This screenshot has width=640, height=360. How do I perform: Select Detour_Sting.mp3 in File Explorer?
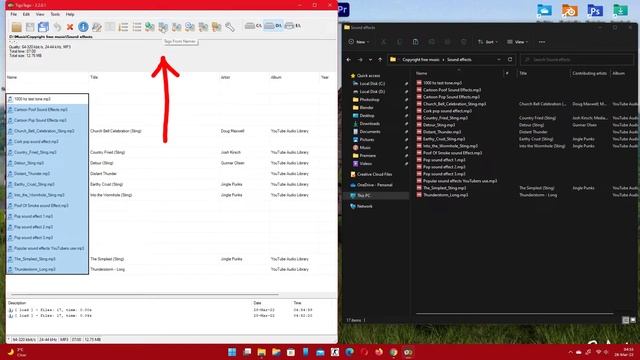(439, 125)
